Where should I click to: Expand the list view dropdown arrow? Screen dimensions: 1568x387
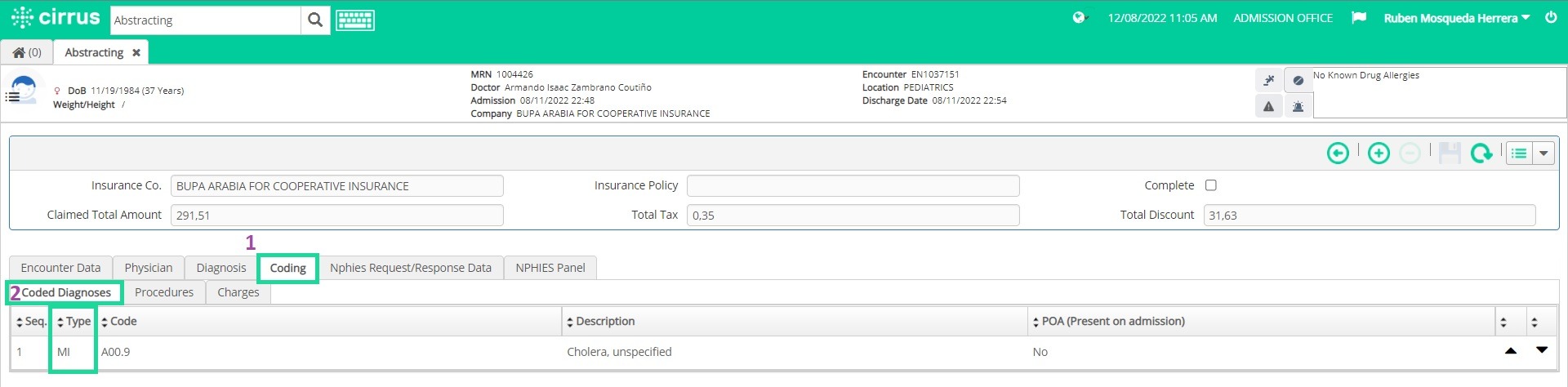pyautogui.click(x=1543, y=153)
